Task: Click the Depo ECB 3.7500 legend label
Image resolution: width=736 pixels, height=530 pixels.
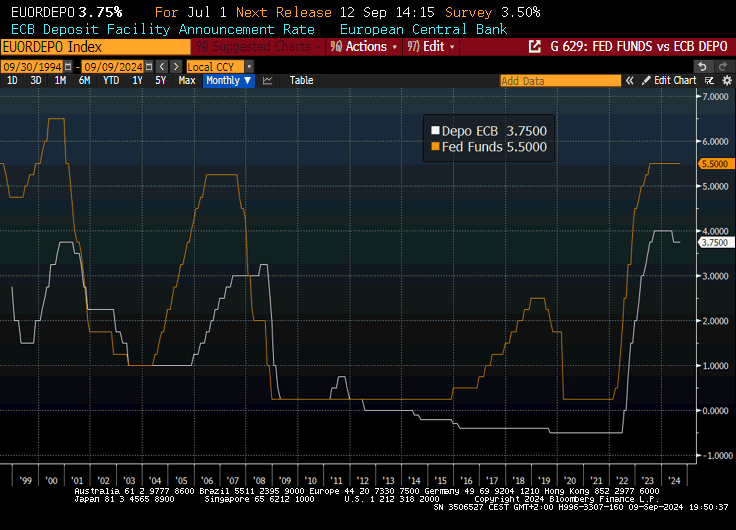Action: click(x=494, y=131)
